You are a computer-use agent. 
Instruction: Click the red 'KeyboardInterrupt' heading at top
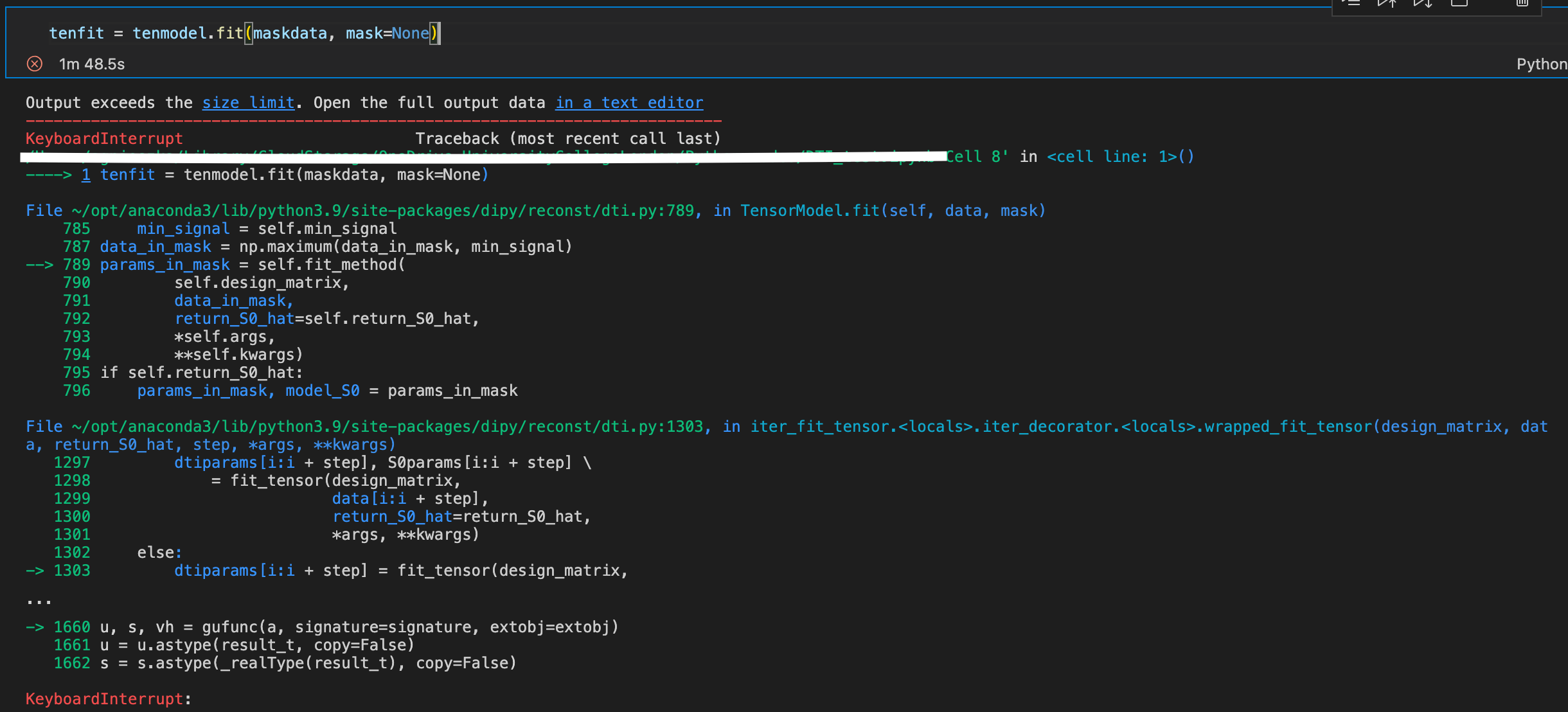(x=104, y=139)
